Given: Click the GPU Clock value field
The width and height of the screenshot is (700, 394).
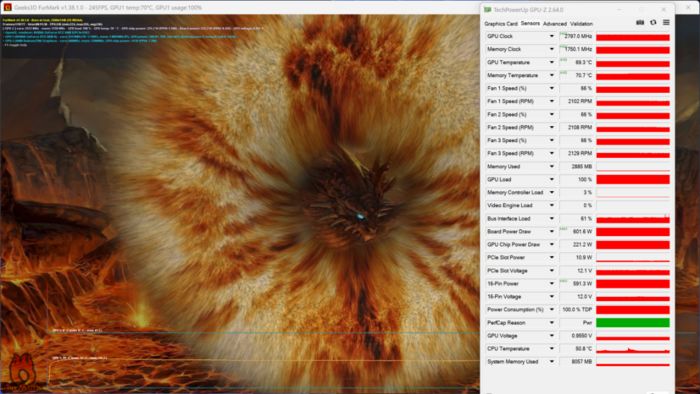Looking at the screenshot, I should click(576, 36).
